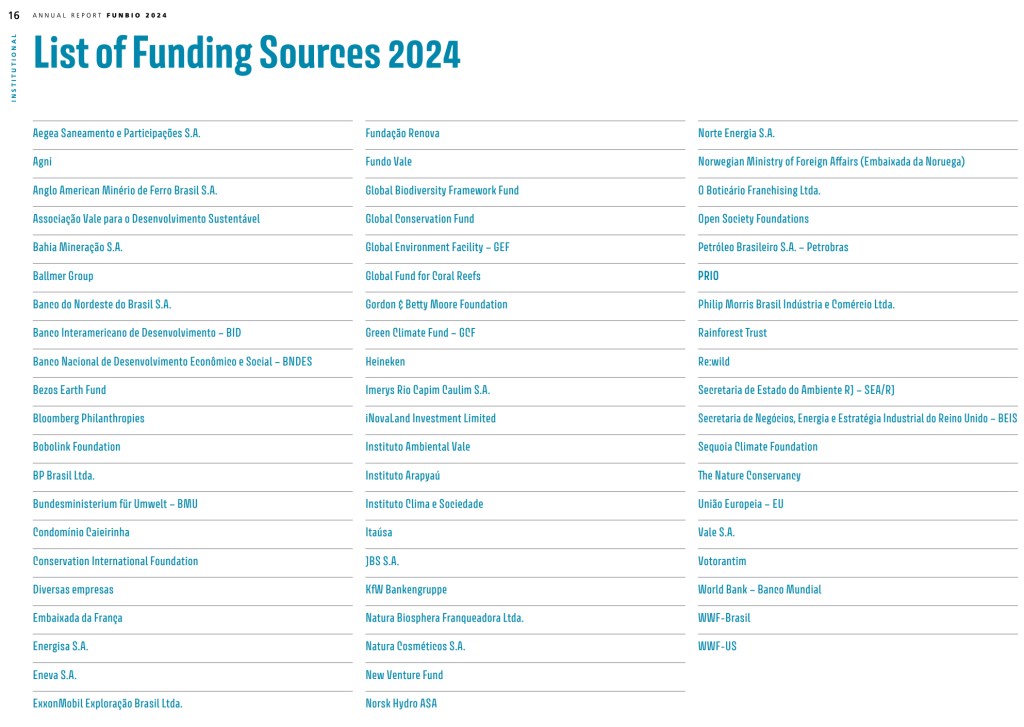Image resolution: width=1024 pixels, height=727 pixels.
Task: Select the Gordon & Betty Moore Foundation entry
Action: click(436, 304)
